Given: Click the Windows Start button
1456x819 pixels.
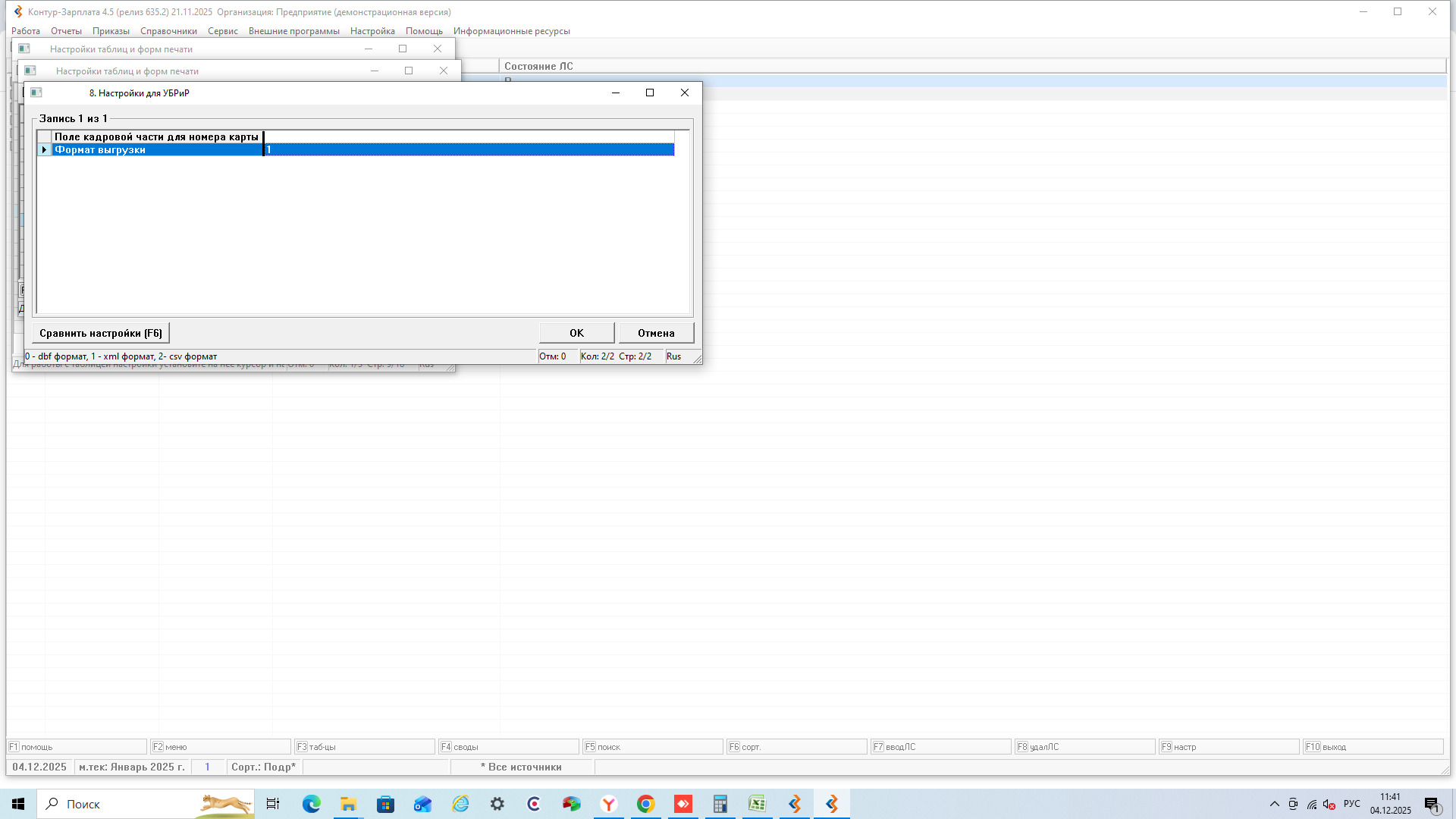Looking at the screenshot, I should [18, 804].
